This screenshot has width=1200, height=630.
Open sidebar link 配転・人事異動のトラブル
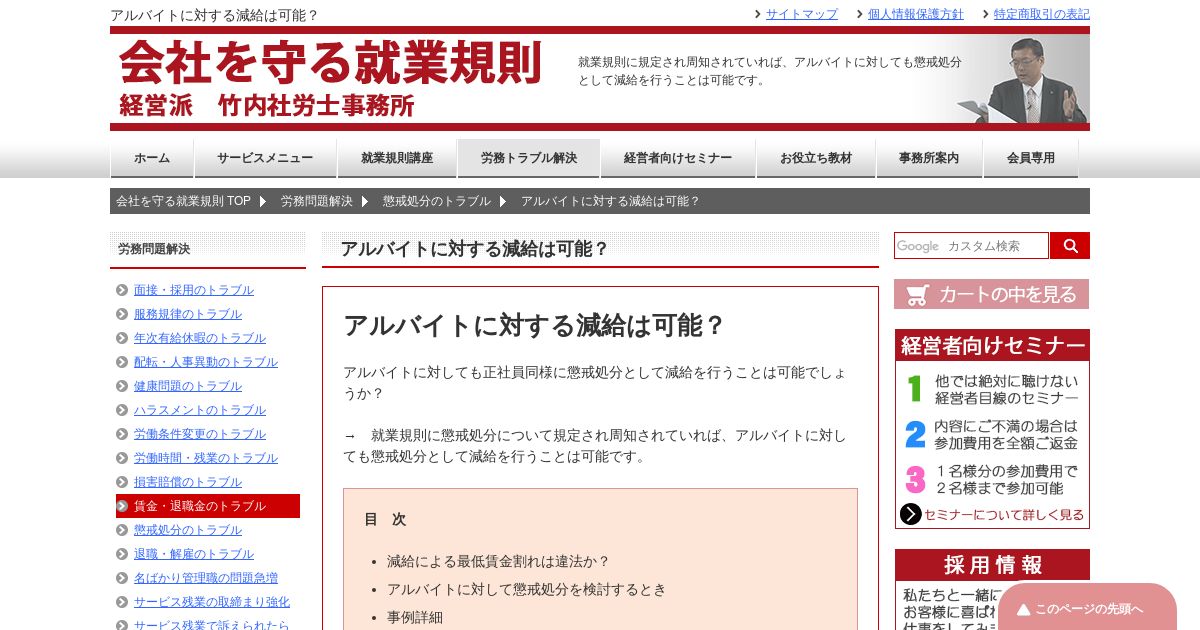point(206,362)
